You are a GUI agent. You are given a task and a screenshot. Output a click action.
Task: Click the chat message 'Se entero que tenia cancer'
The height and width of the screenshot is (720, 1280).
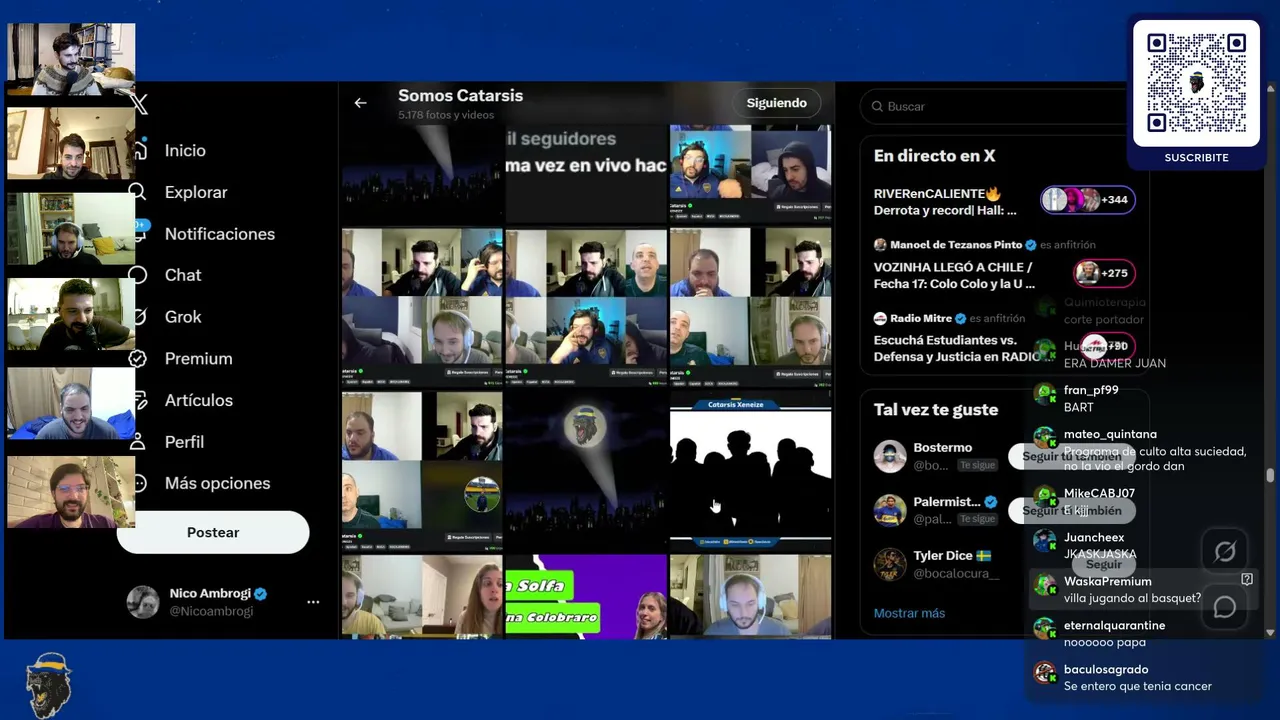1138,686
